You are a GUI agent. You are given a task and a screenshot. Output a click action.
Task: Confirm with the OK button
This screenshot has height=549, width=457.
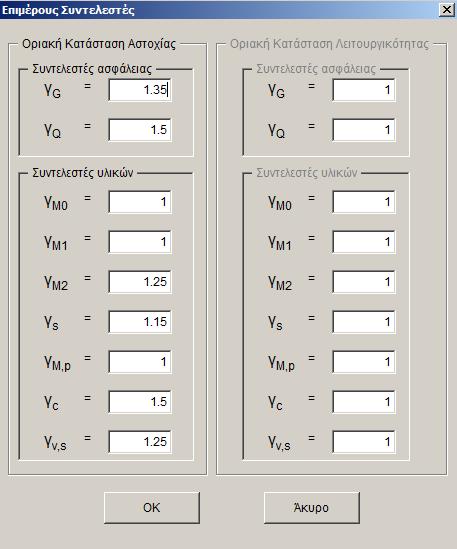[x=152, y=508]
